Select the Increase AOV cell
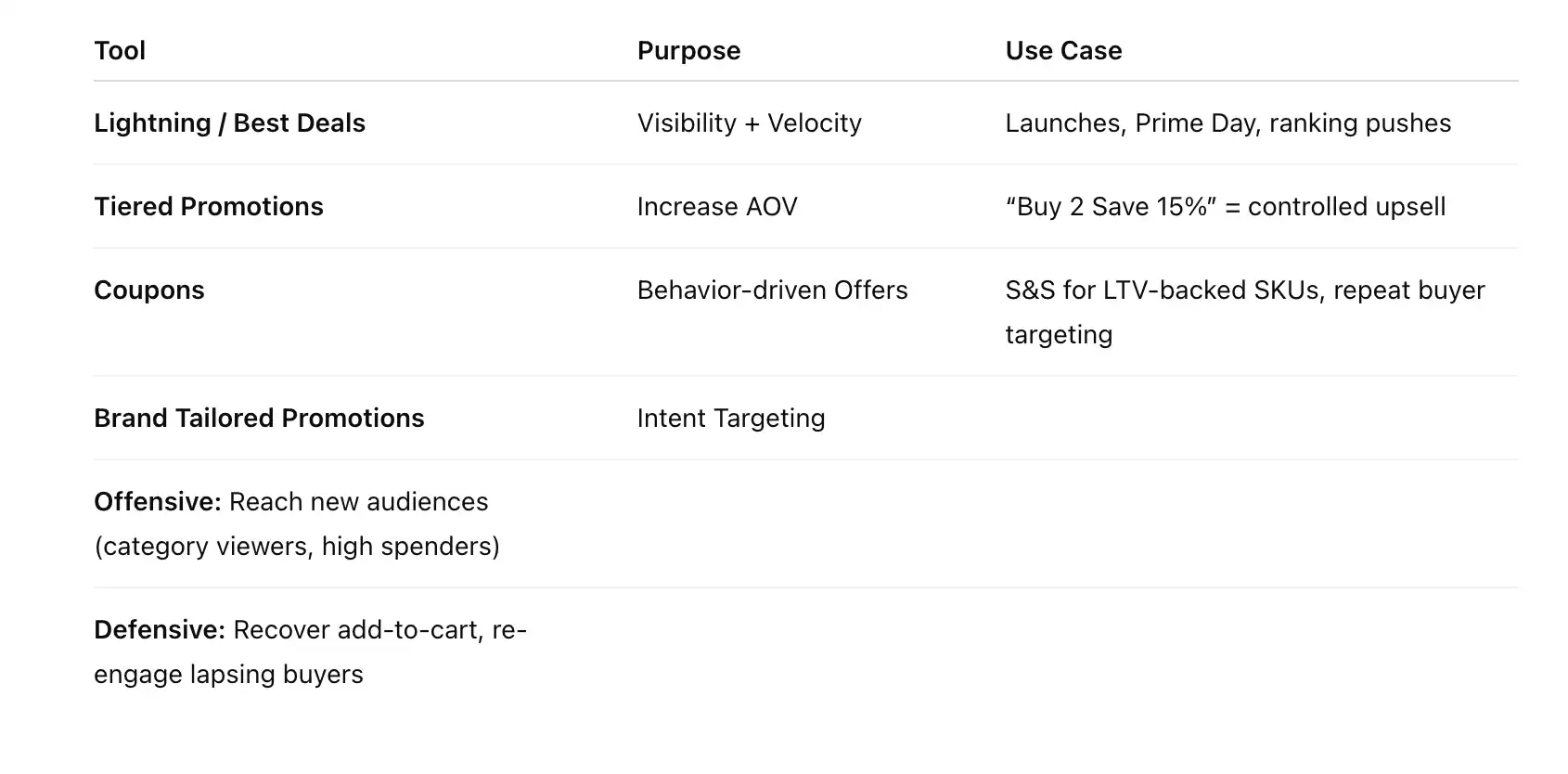This screenshot has width=1568, height=774. (717, 207)
